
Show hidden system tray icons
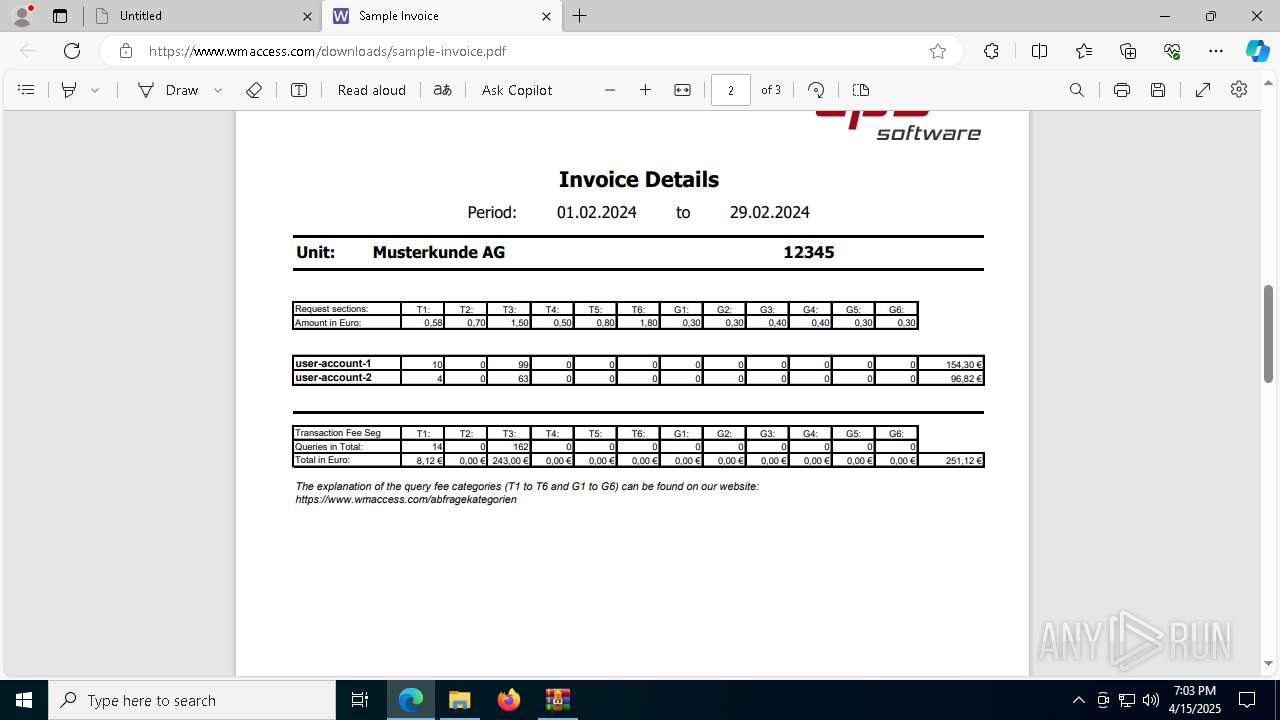click(1078, 700)
